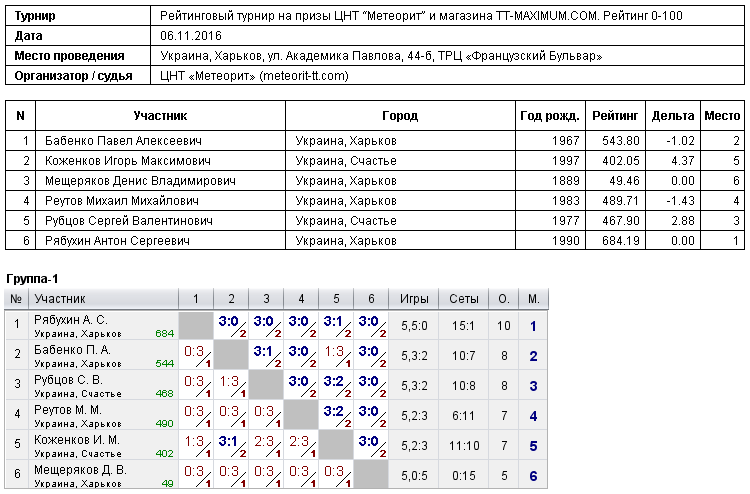This screenshot has height=494, width=750.
Task: Select participant "Бабенко Павел Алексеевич"
Action: point(123,141)
